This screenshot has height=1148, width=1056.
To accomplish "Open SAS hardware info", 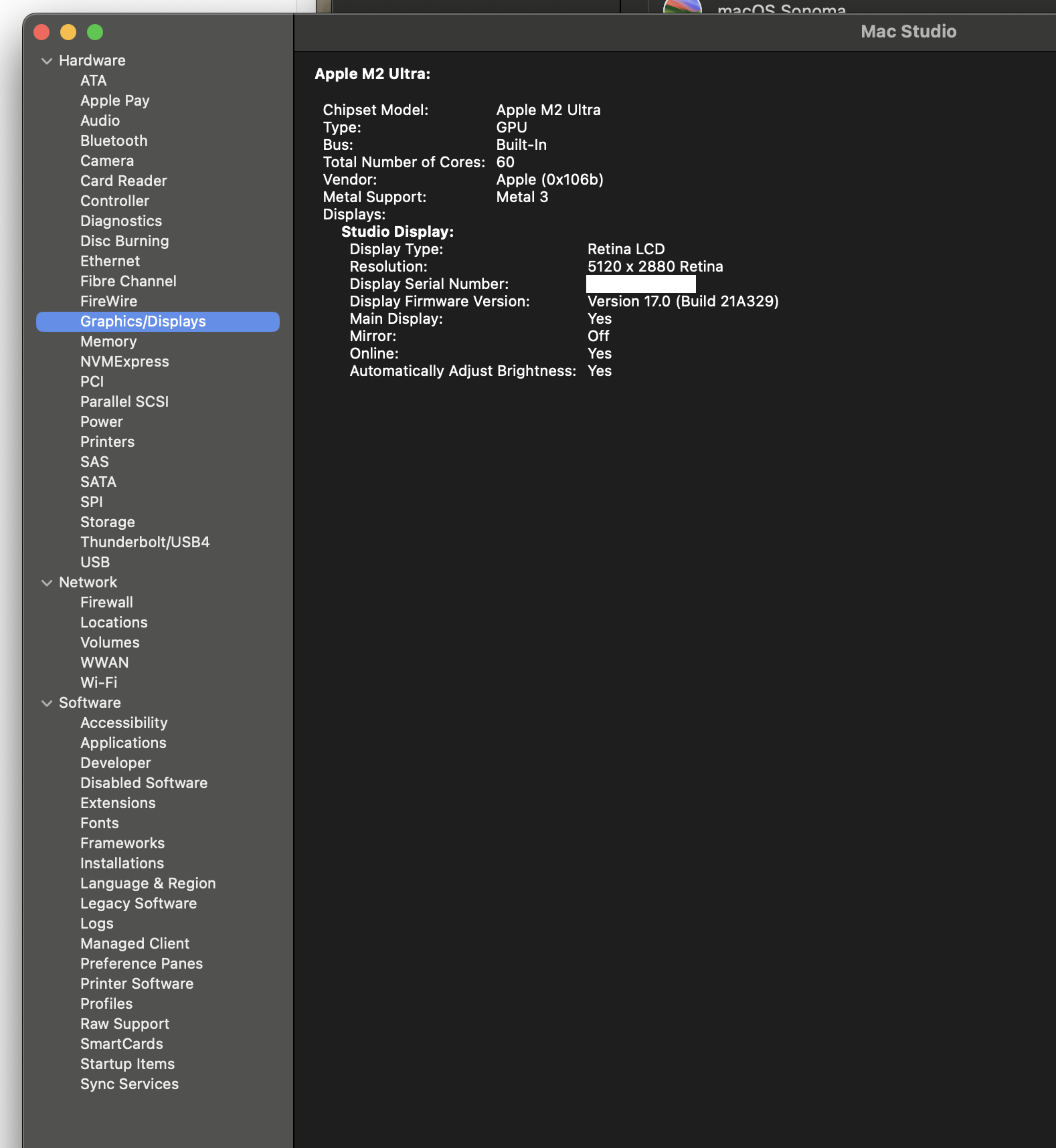I will point(94,462).
